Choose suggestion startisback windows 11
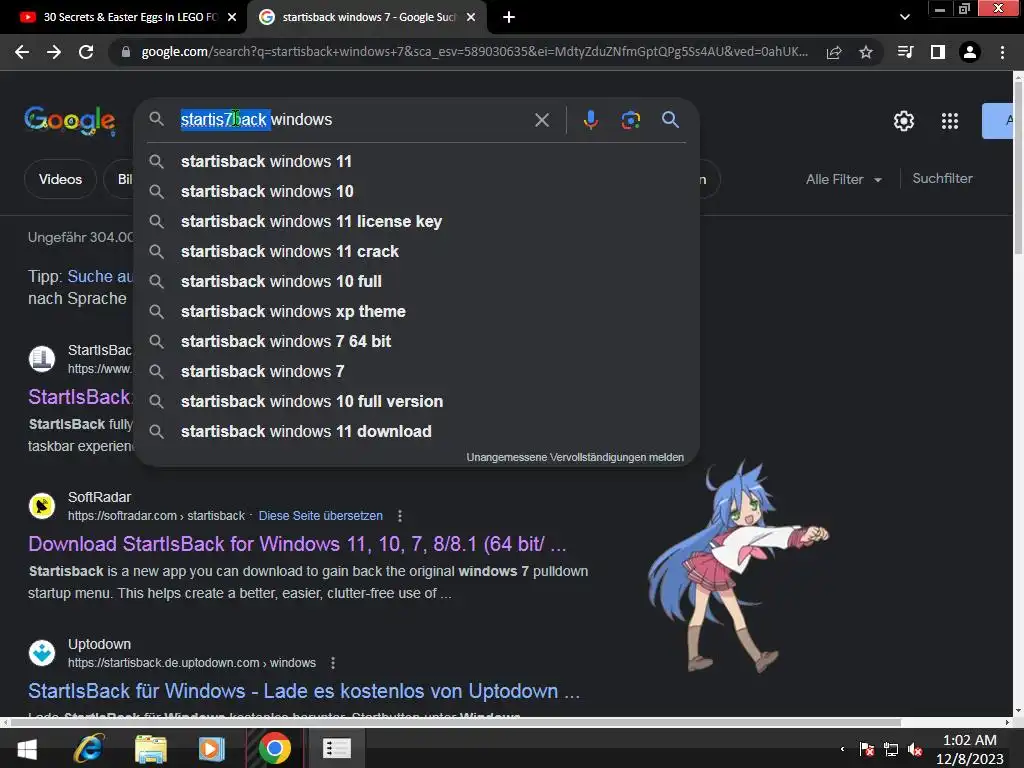Image resolution: width=1024 pixels, height=768 pixels. (x=417, y=161)
